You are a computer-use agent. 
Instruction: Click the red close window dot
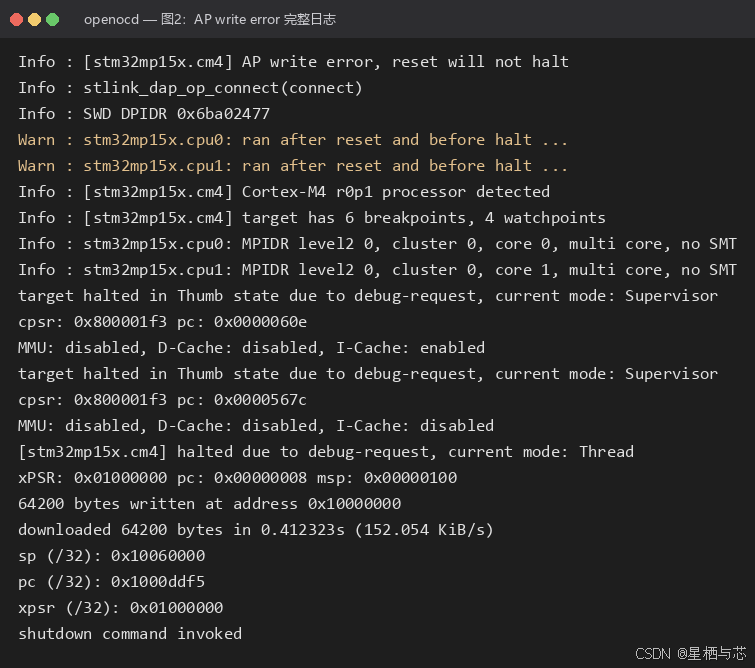(x=16, y=20)
